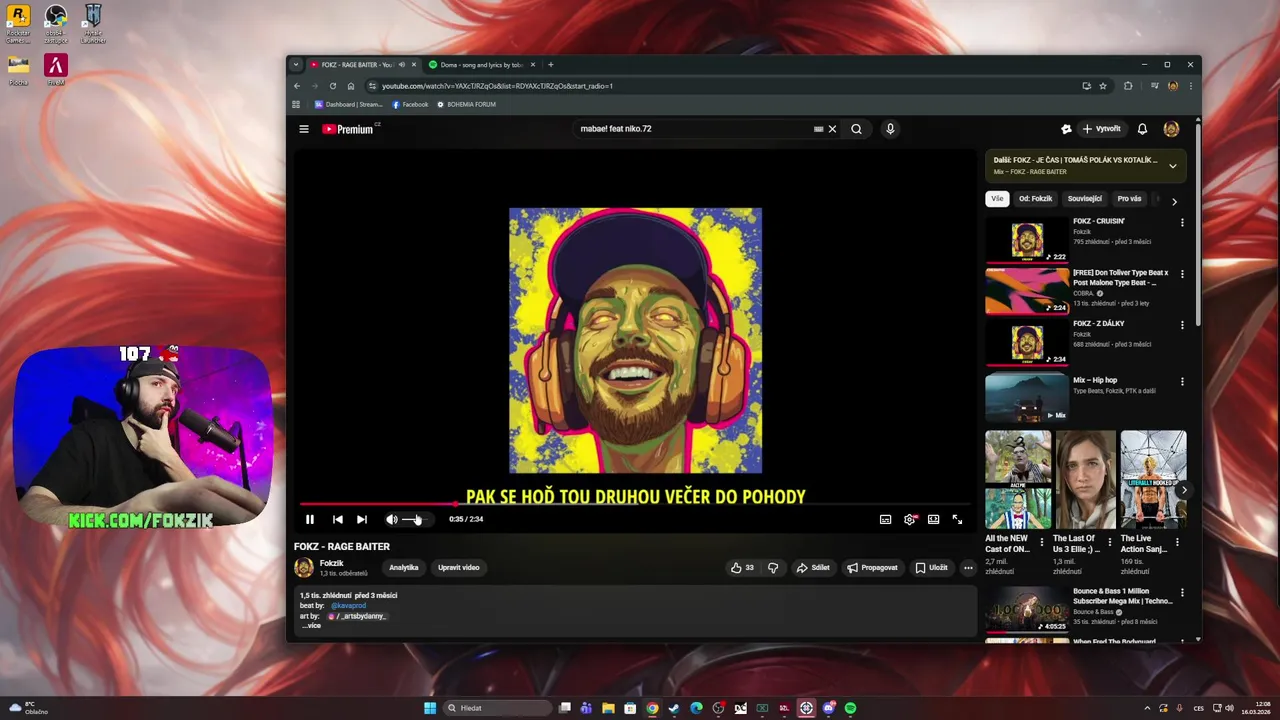Image resolution: width=1280 pixels, height=720 pixels.
Task: Adjust the video volume slider
Action: [417, 519]
